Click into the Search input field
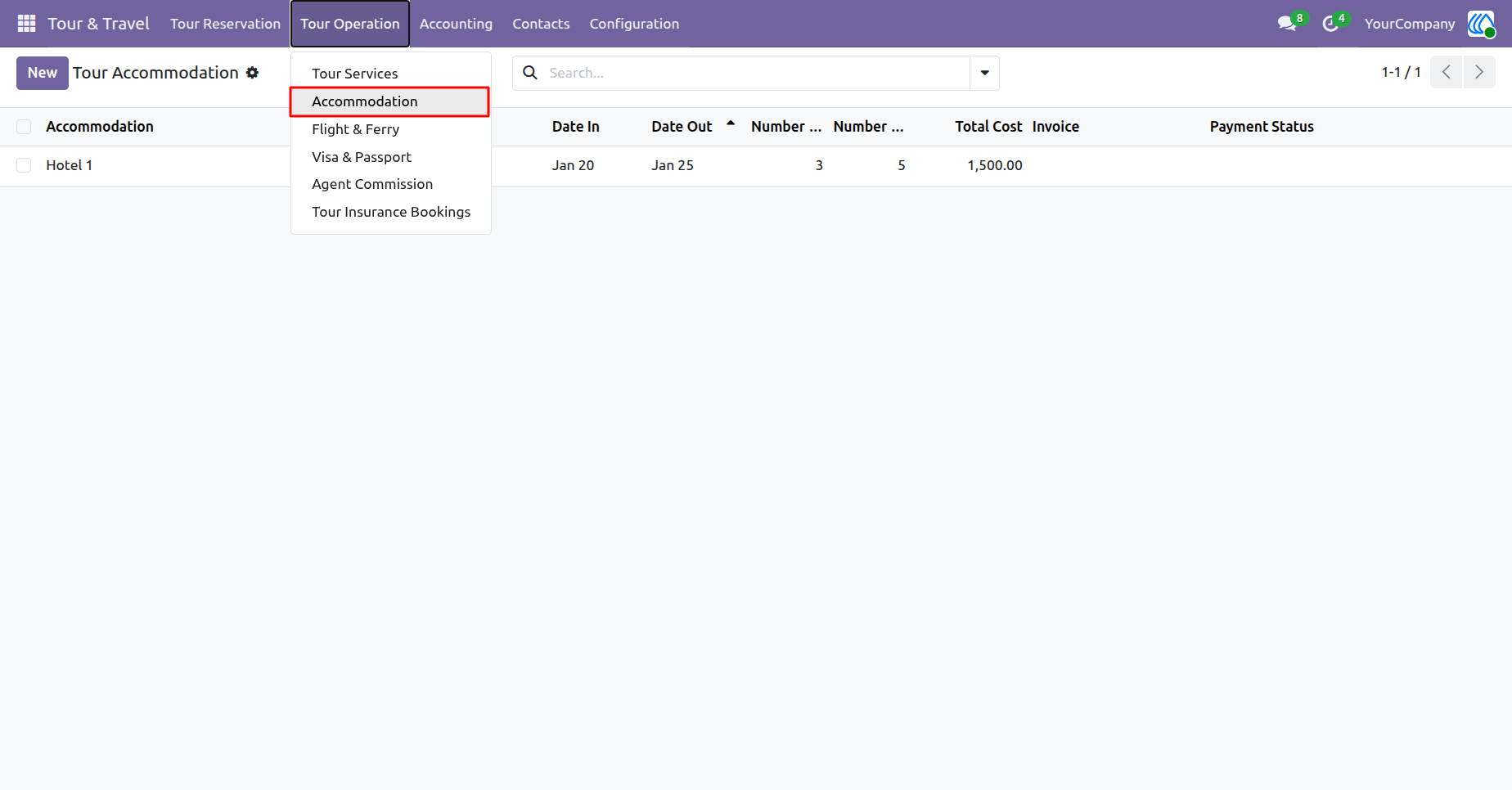This screenshot has width=1512, height=790. click(x=757, y=73)
